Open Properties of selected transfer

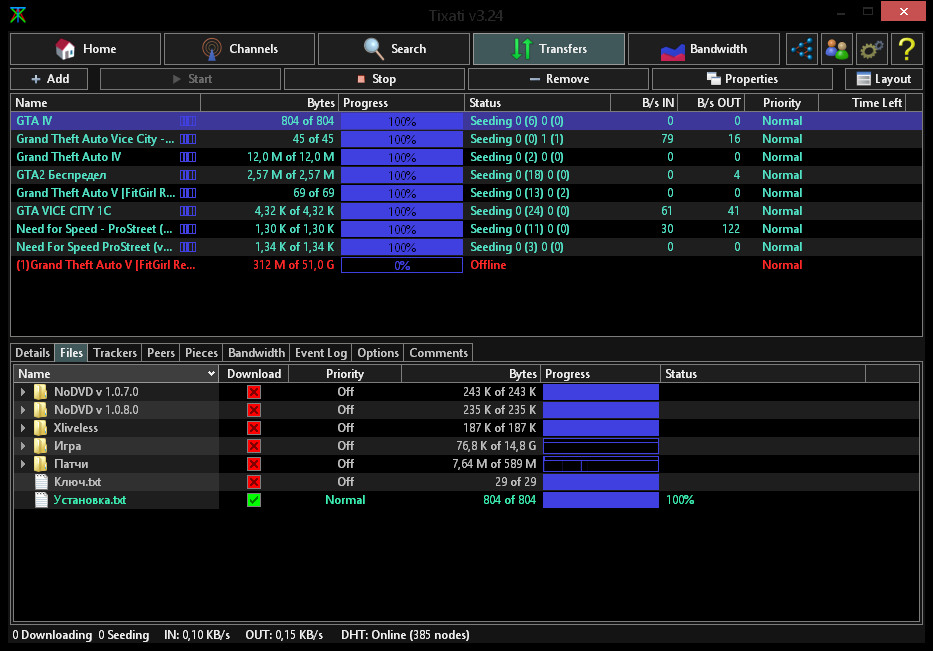(x=742, y=79)
